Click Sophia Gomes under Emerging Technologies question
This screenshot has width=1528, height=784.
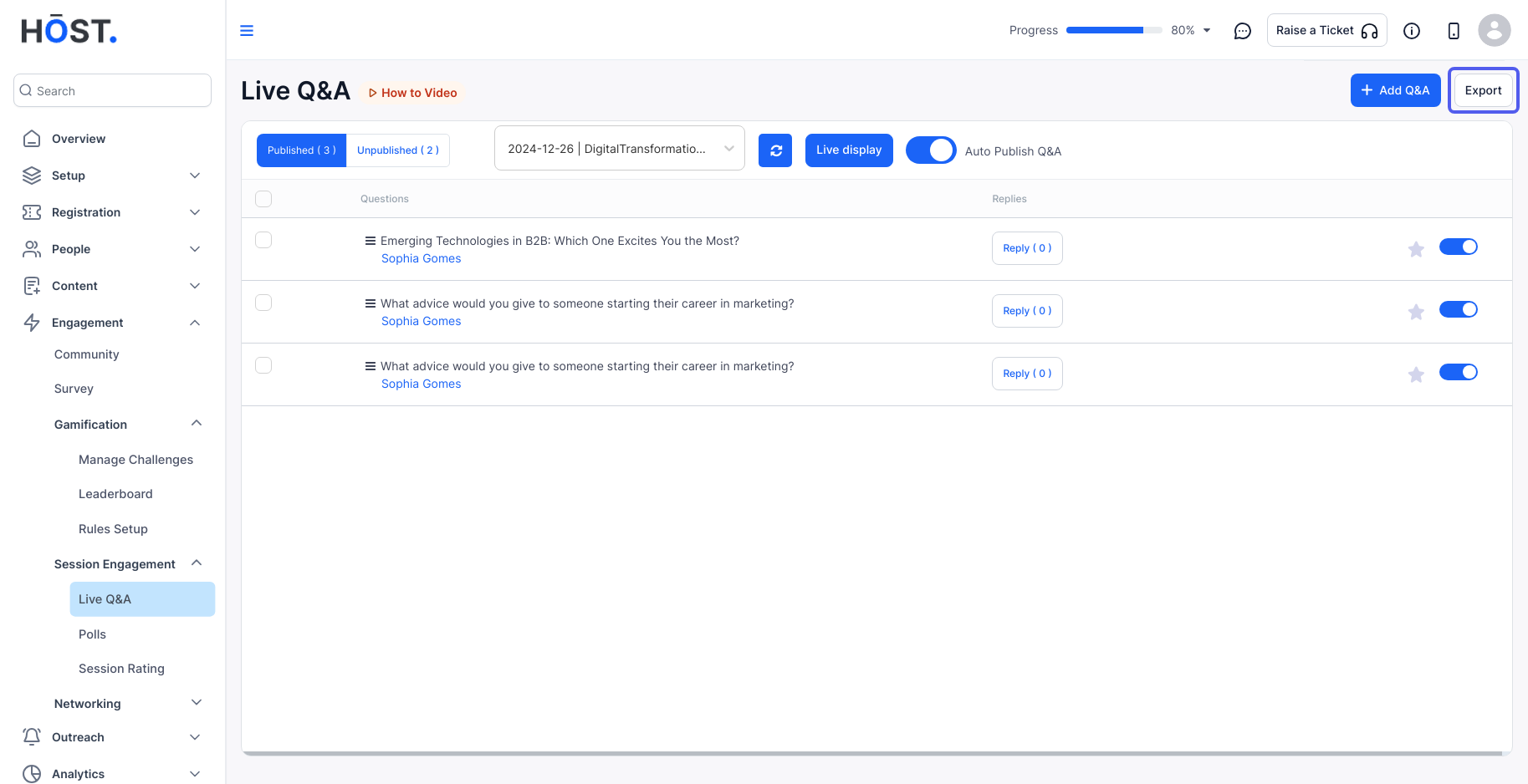click(x=421, y=258)
